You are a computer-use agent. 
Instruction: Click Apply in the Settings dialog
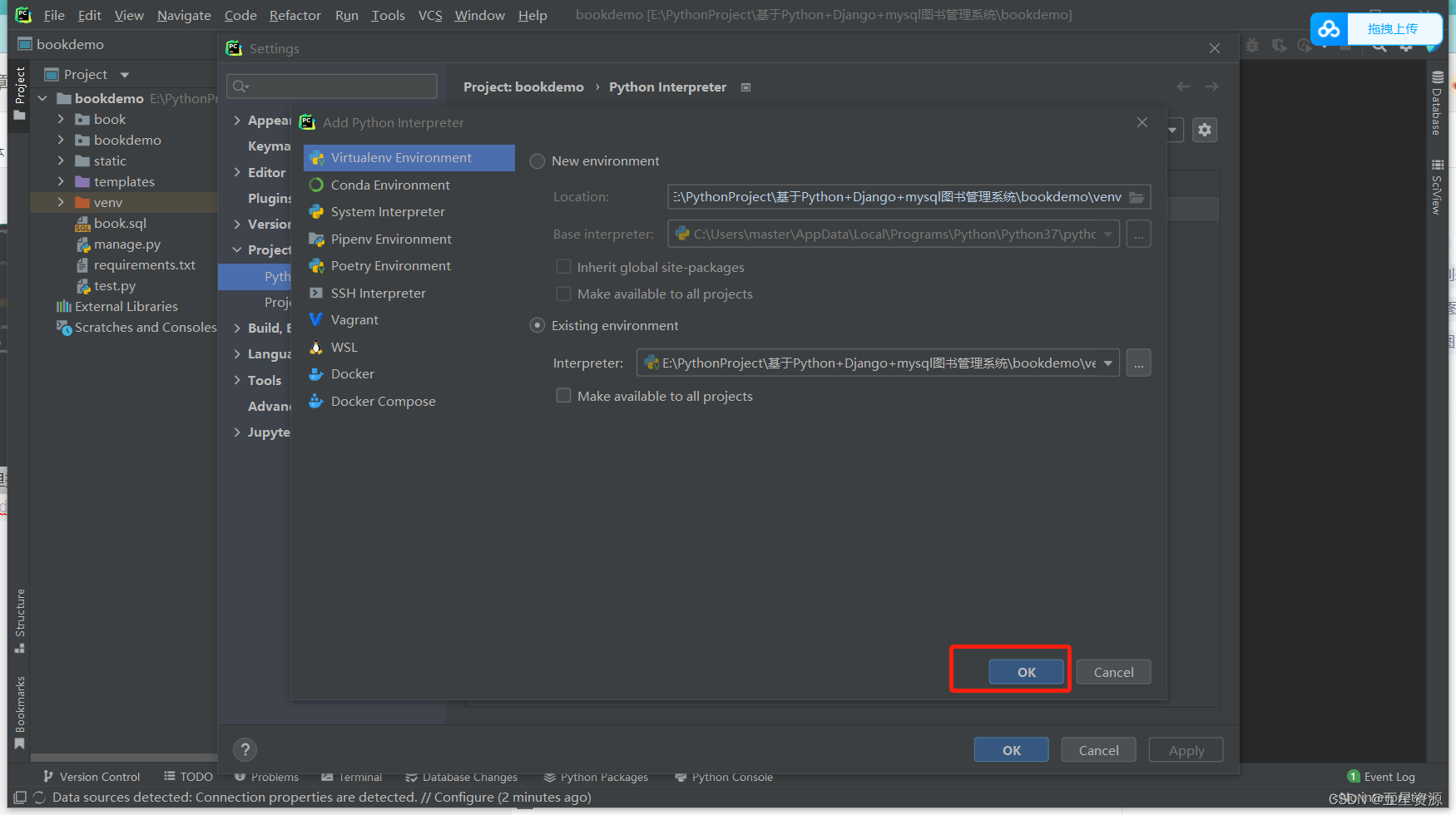[1186, 750]
